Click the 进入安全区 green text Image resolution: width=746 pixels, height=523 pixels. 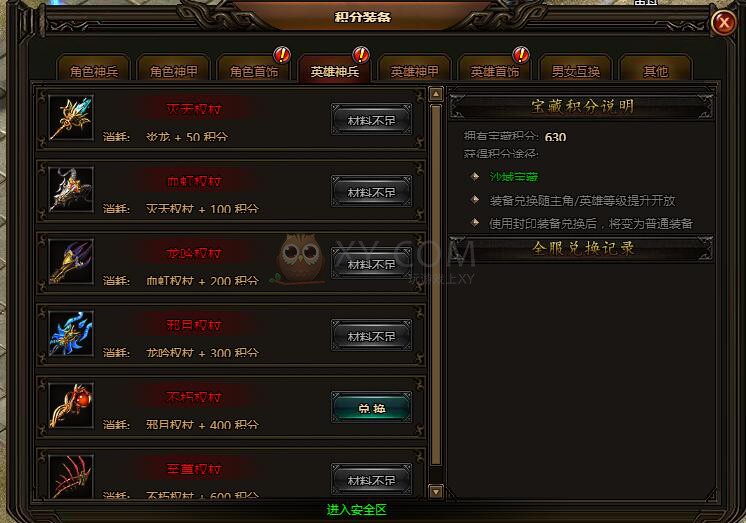pyautogui.click(x=356, y=510)
